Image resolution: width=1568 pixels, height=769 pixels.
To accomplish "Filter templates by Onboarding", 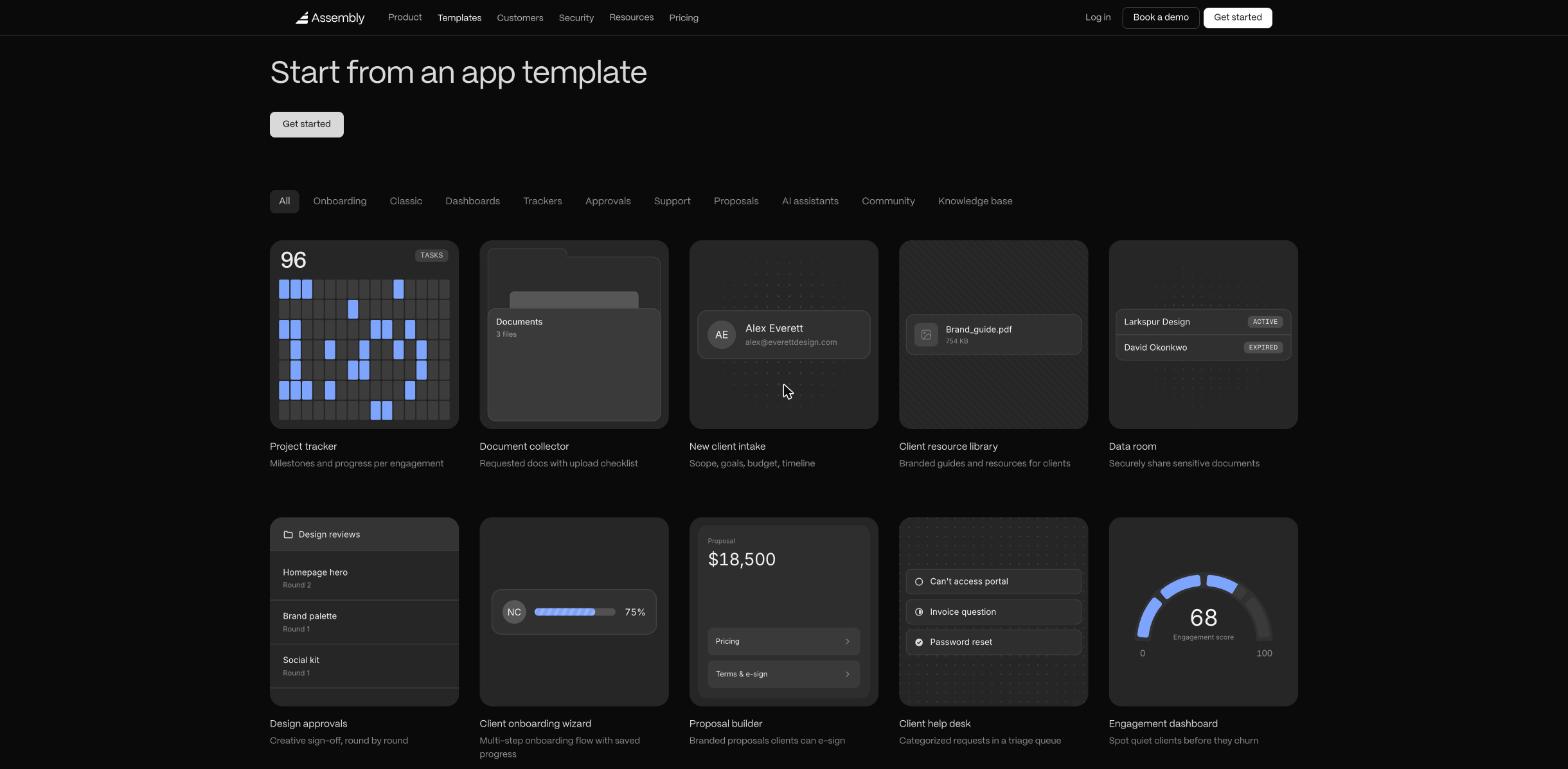I will pos(340,201).
